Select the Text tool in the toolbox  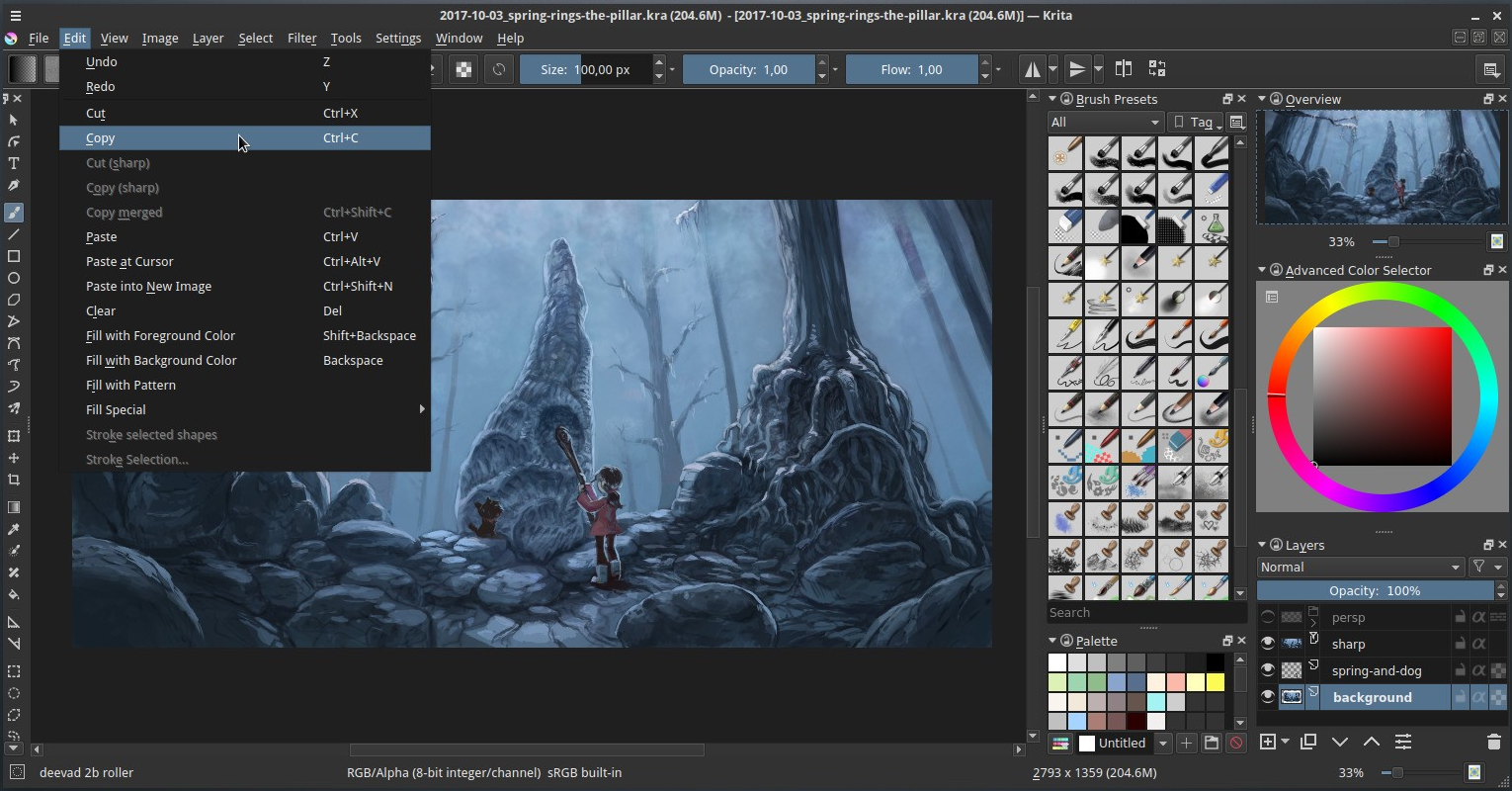[14, 161]
